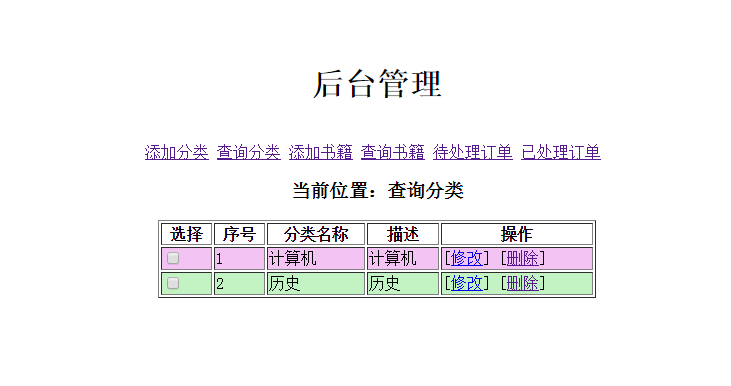Image resolution: width=731 pixels, height=386 pixels.
Task: Open the 添加分类 link
Action: click(176, 152)
